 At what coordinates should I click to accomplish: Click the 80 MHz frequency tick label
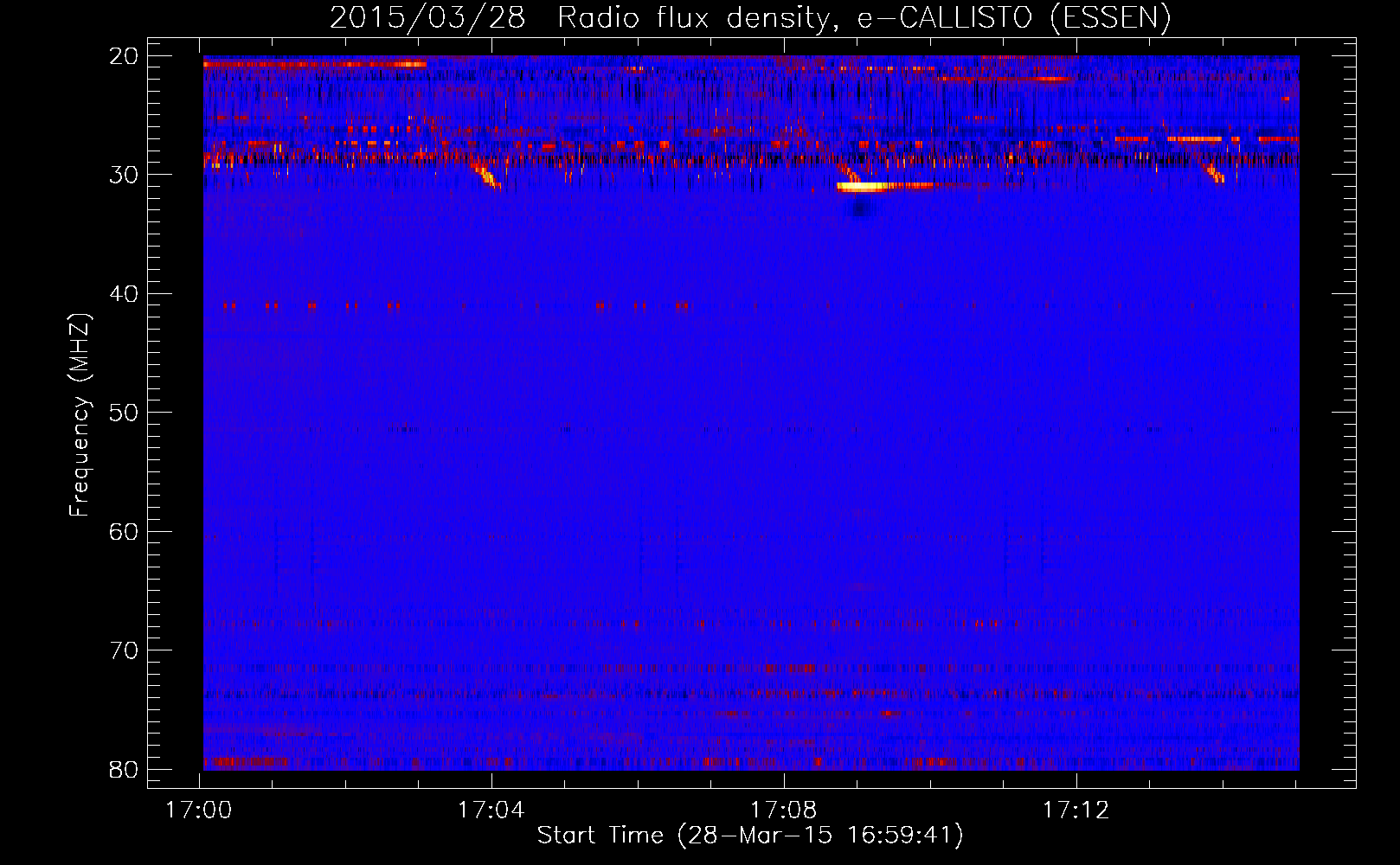click(x=124, y=769)
